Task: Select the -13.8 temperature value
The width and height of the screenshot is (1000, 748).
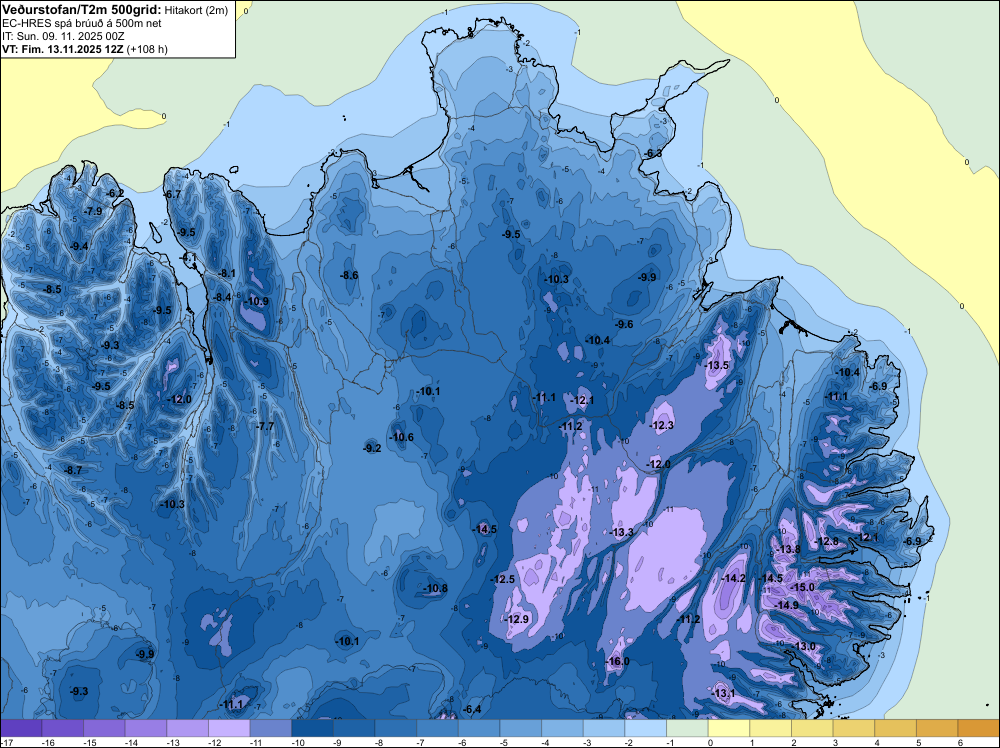Action: point(788,550)
